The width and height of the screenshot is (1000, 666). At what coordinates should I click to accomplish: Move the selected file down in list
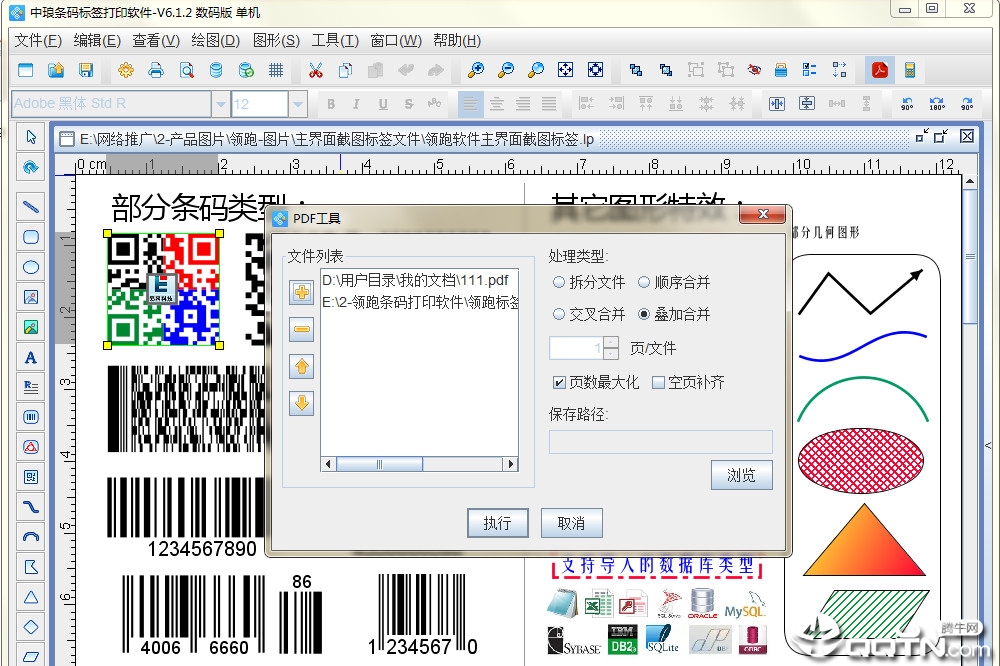click(302, 403)
